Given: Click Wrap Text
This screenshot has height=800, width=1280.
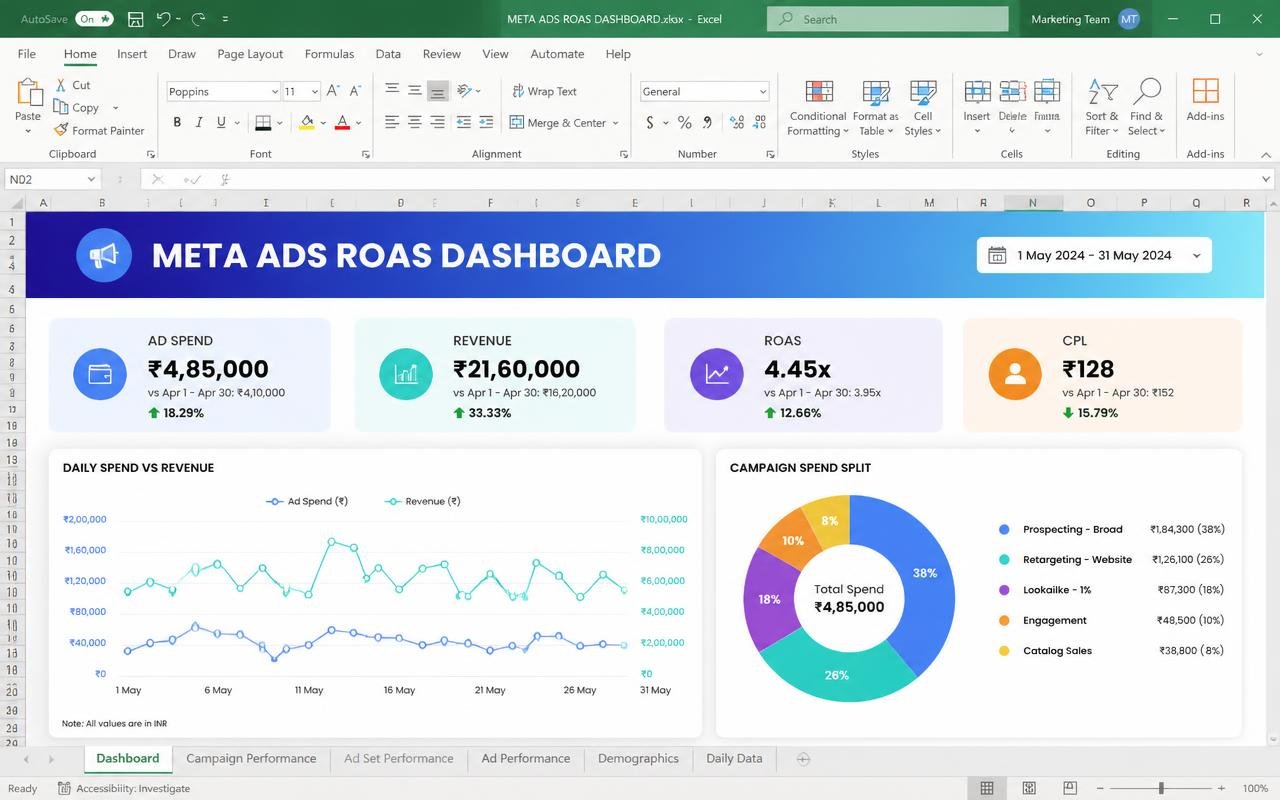Looking at the screenshot, I should [544, 91].
